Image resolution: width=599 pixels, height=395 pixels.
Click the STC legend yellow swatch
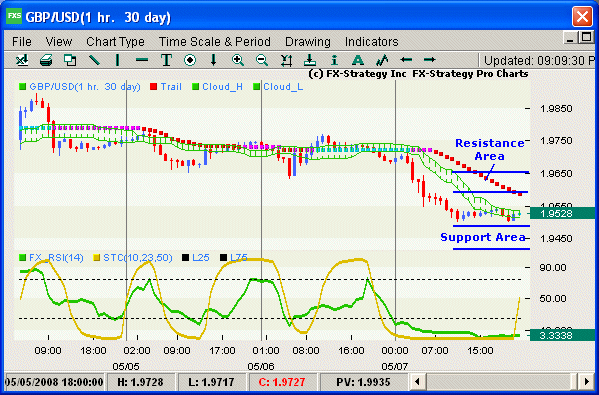coord(97,258)
